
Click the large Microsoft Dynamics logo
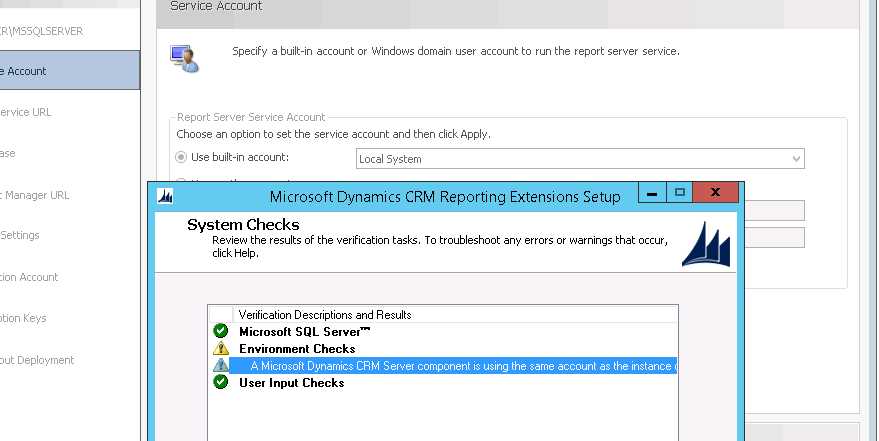[x=706, y=247]
